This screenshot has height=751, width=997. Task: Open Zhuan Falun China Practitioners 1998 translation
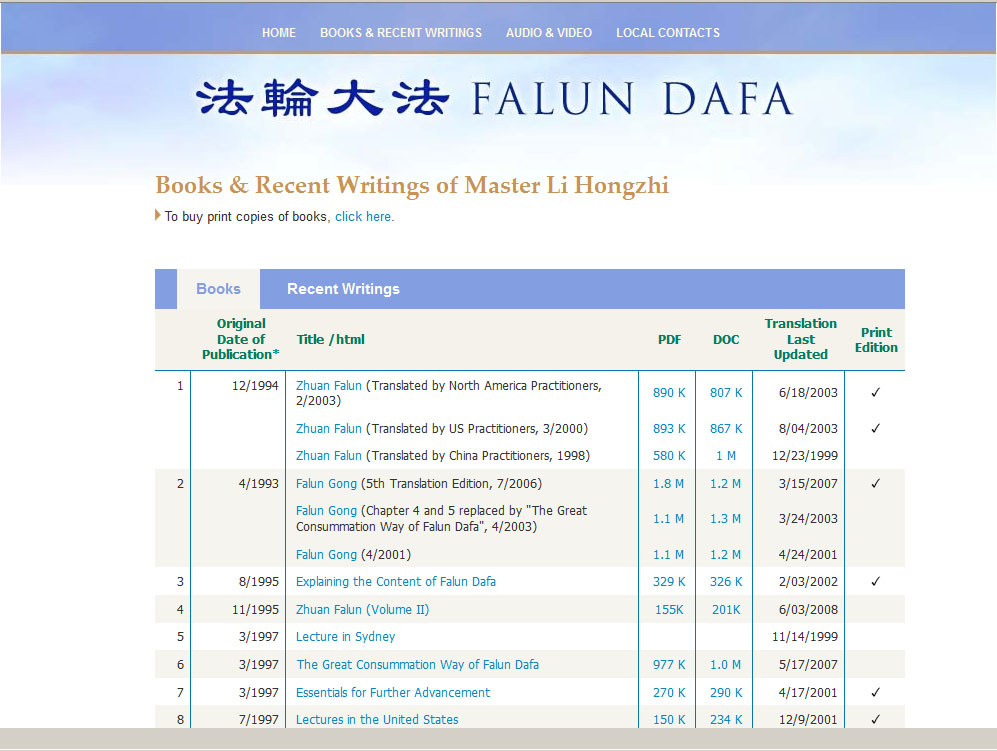[x=328, y=455]
